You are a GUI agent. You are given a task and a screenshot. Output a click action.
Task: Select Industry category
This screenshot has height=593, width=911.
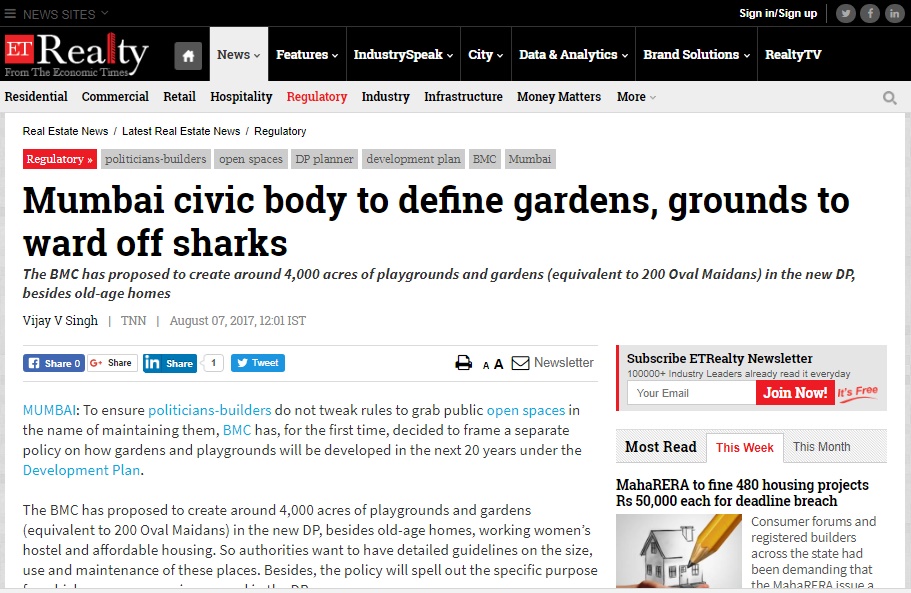tap(385, 97)
